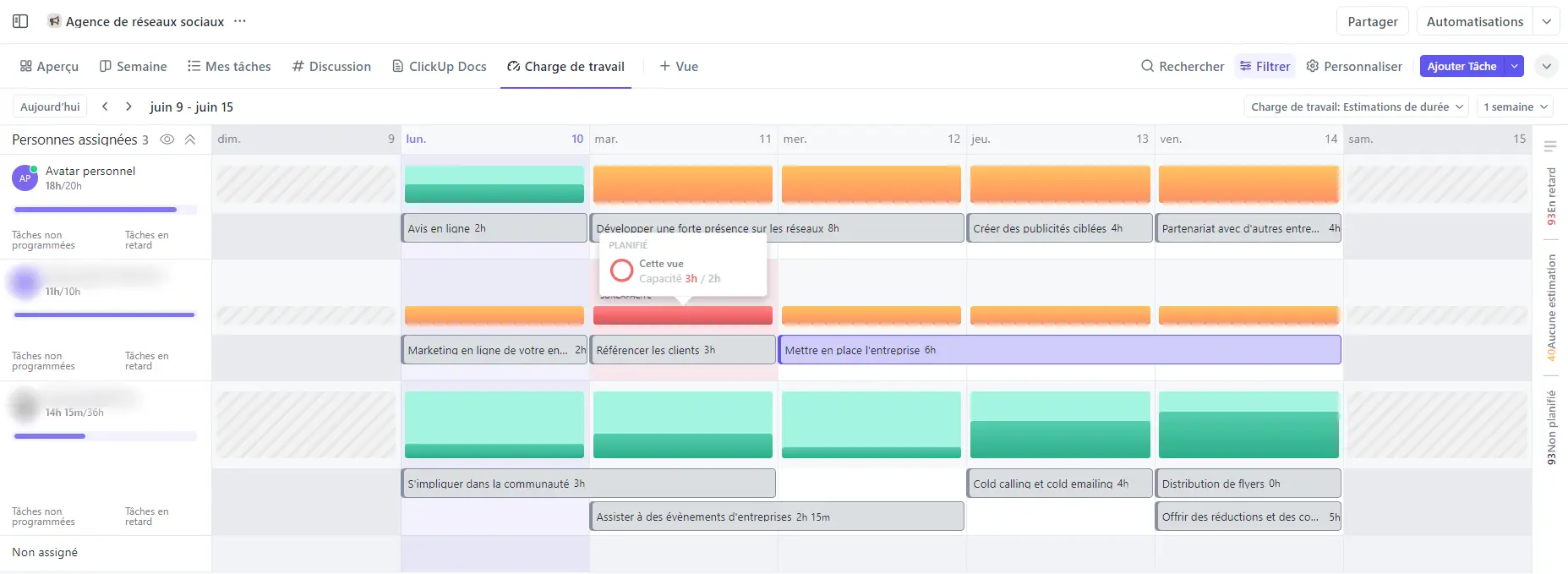The width and height of the screenshot is (1568, 574).
Task: Open the Non planifié side panel
Action: [1551, 428]
